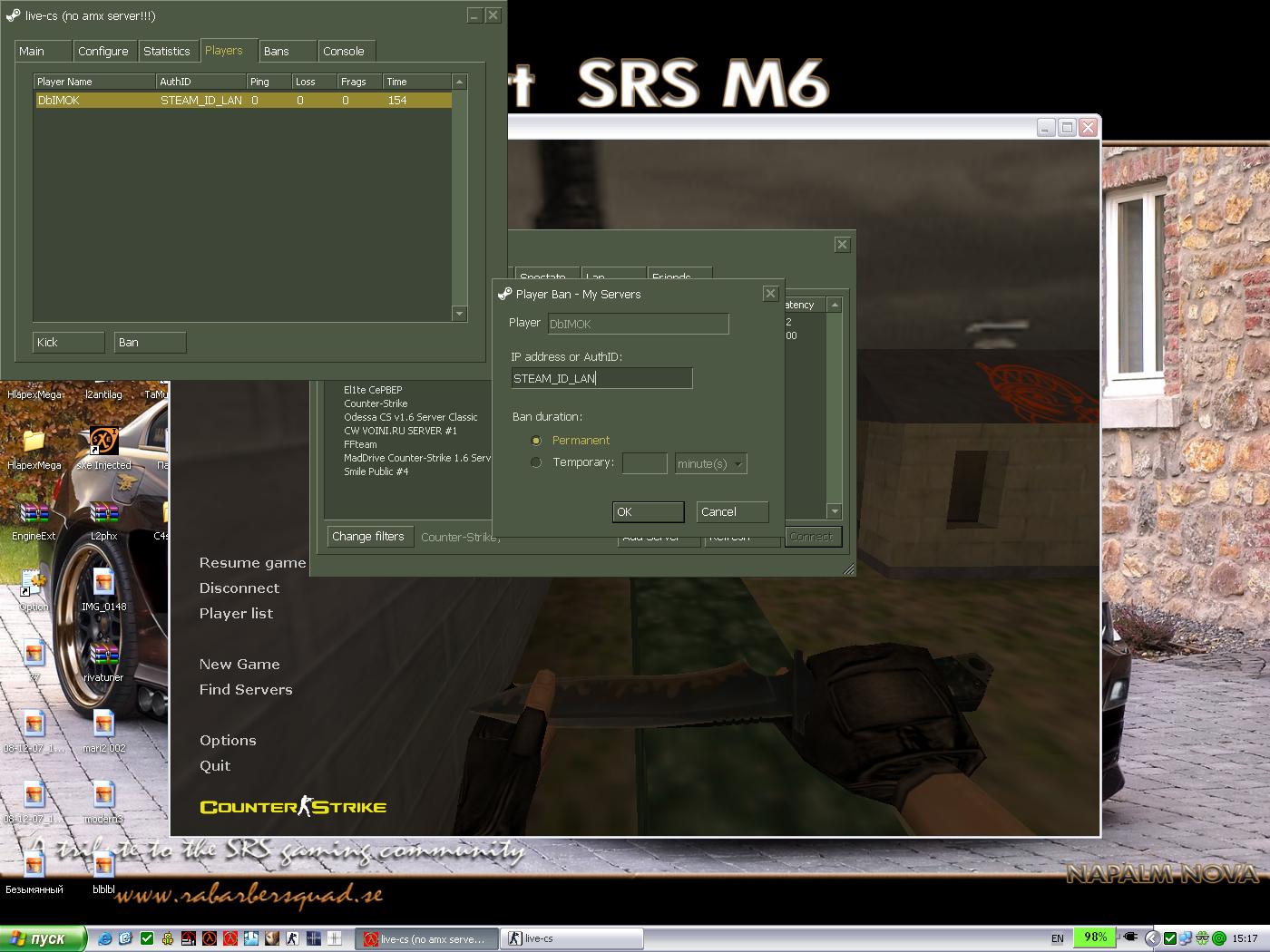Click up arrow of player list scrollbar
The height and width of the screenshot is (952, 1270).
459,83
